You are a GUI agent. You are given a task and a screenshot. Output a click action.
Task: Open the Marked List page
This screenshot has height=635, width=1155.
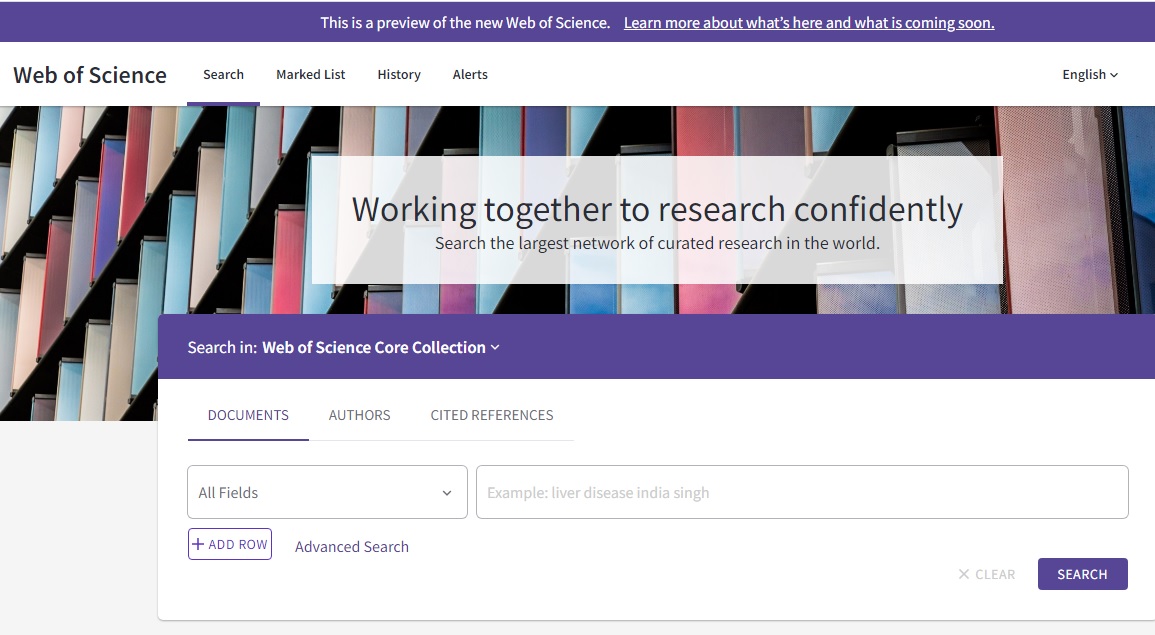click(310, 74)
